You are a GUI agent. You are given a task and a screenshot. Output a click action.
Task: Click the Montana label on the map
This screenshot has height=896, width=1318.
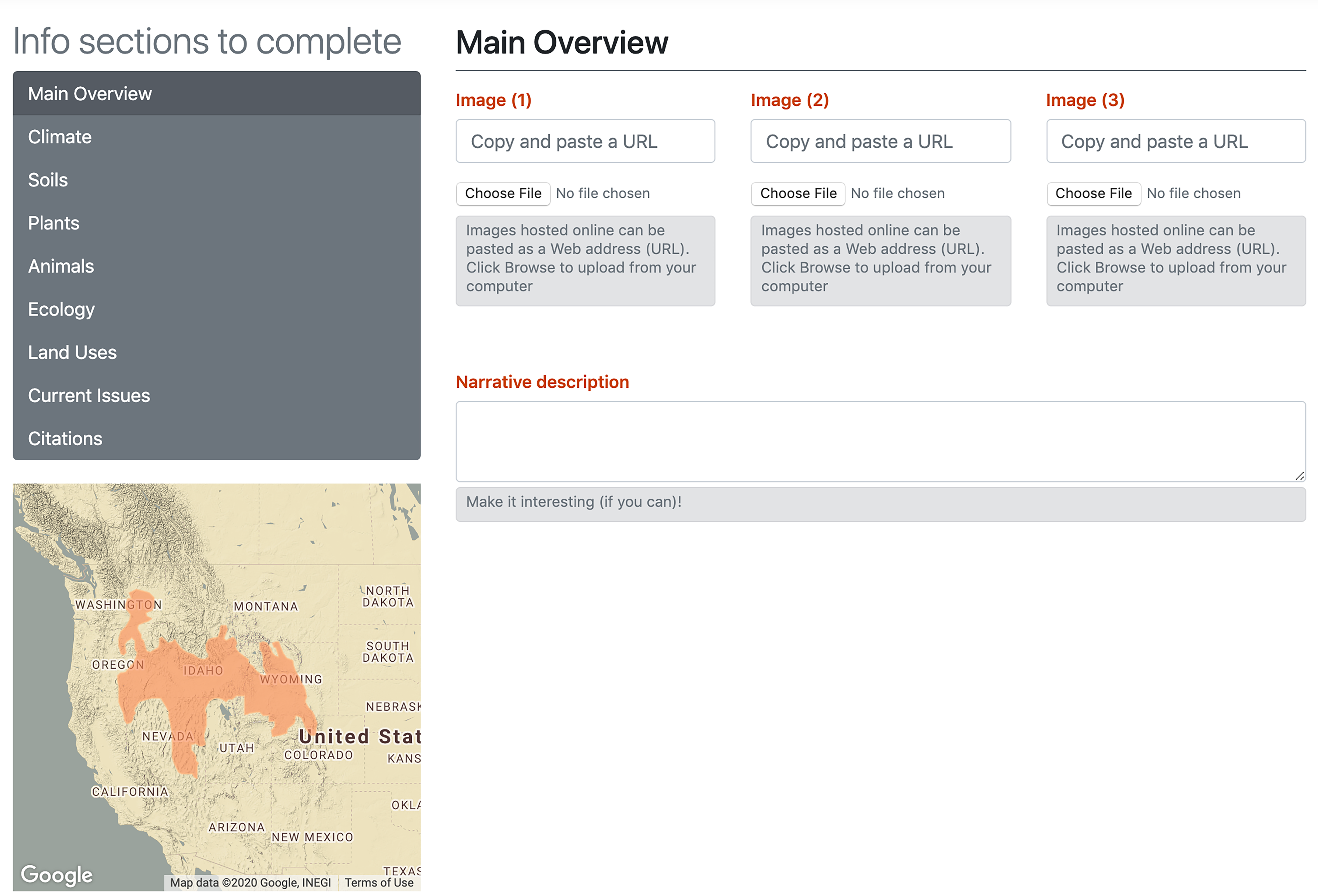point(266,606)
